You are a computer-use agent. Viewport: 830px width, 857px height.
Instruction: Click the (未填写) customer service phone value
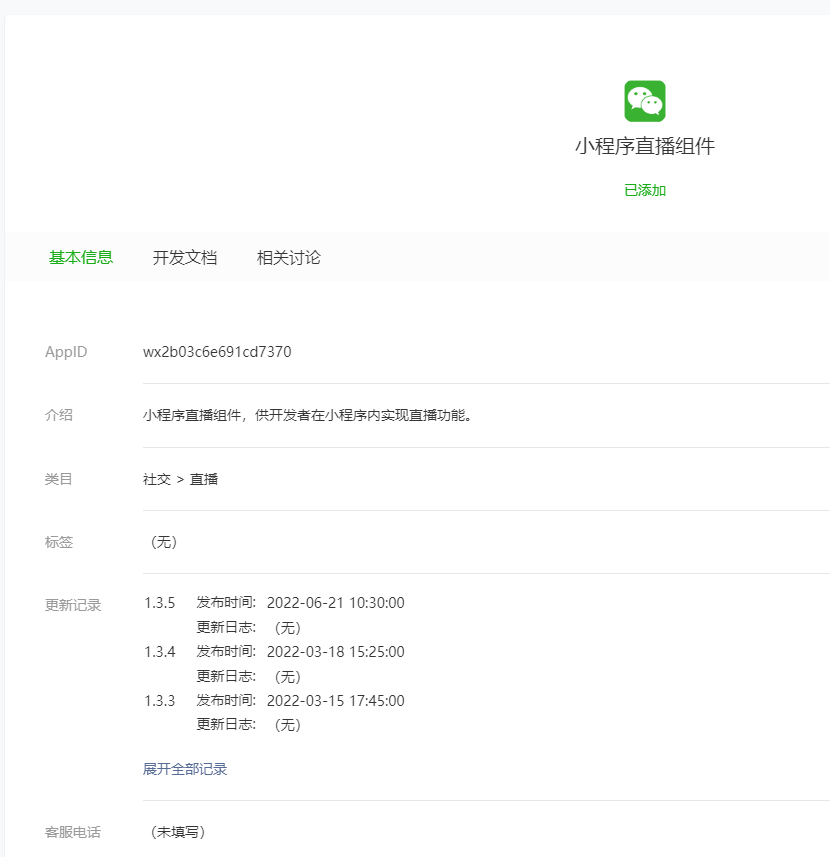click(x=178, y=832)
